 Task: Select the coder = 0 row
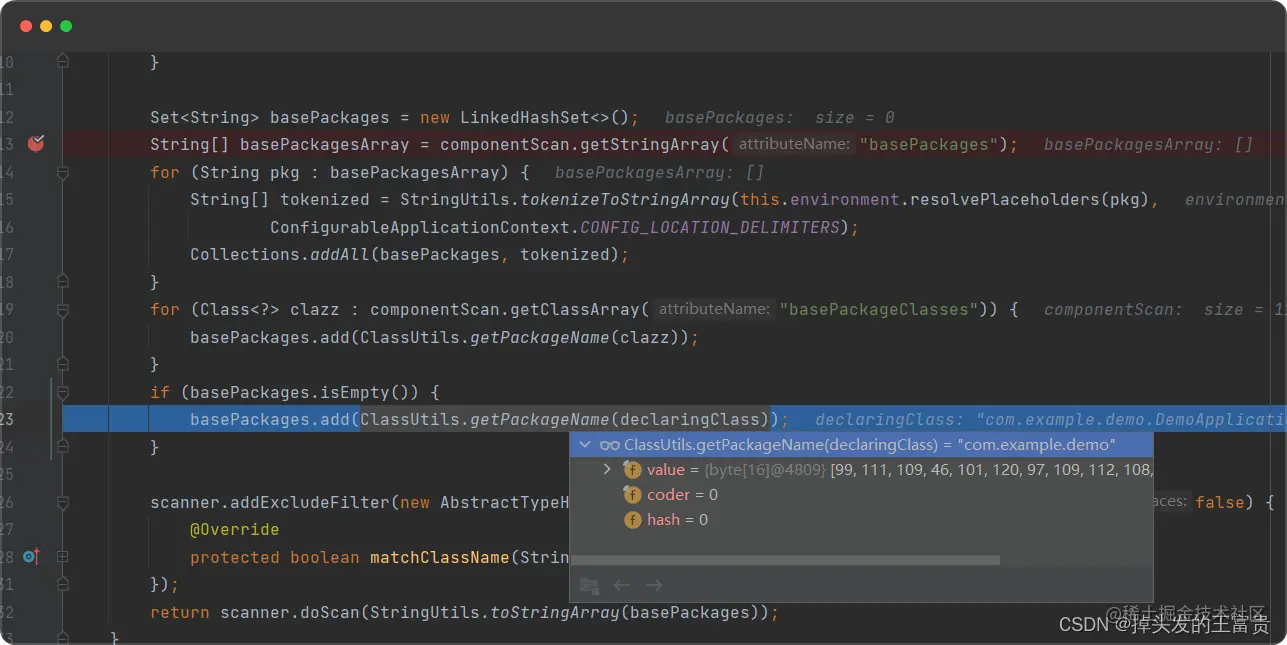pyautogui.click(x=861, y=494)
